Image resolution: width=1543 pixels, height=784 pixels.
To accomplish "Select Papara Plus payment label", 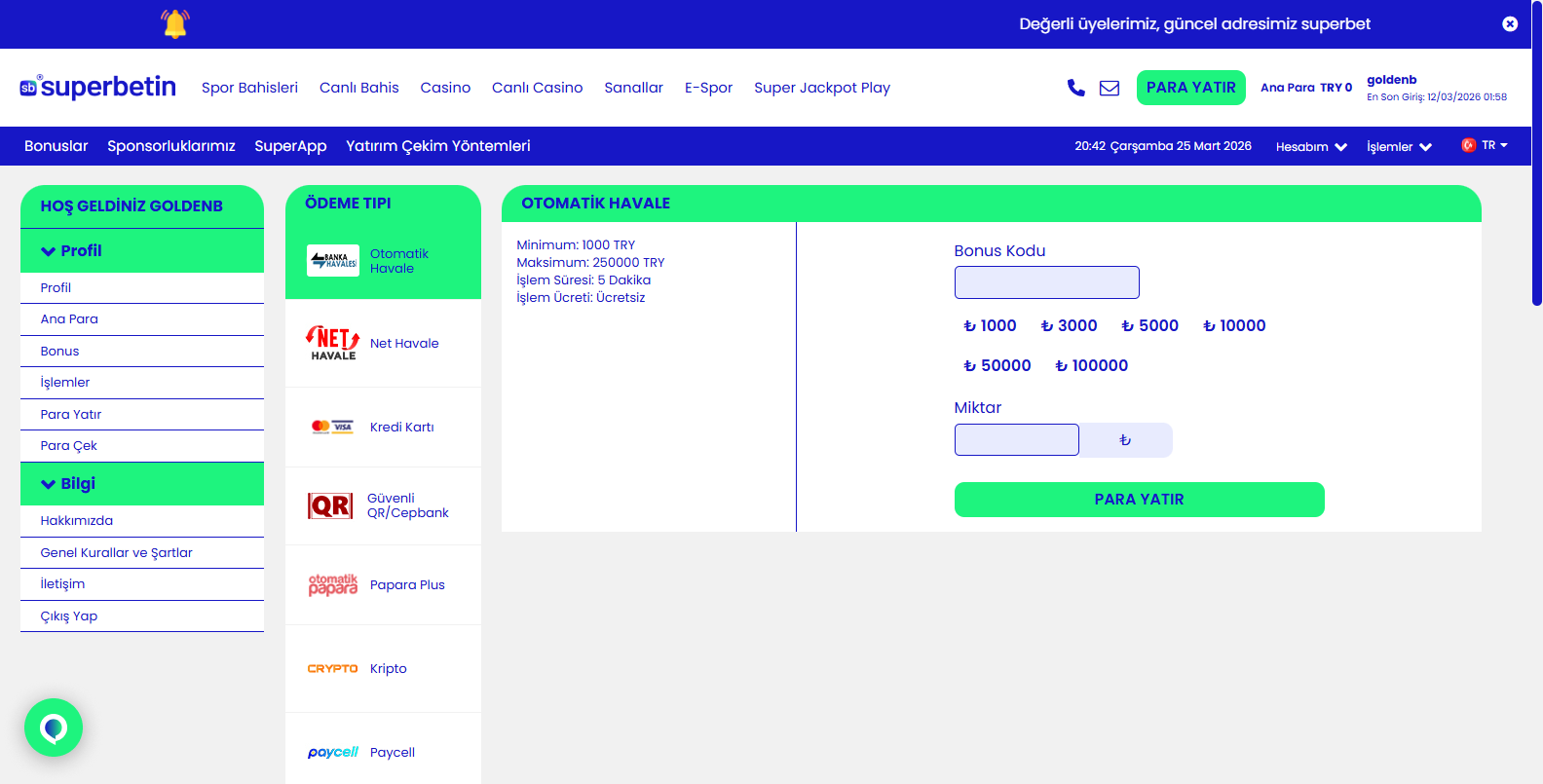I will 407,584.
